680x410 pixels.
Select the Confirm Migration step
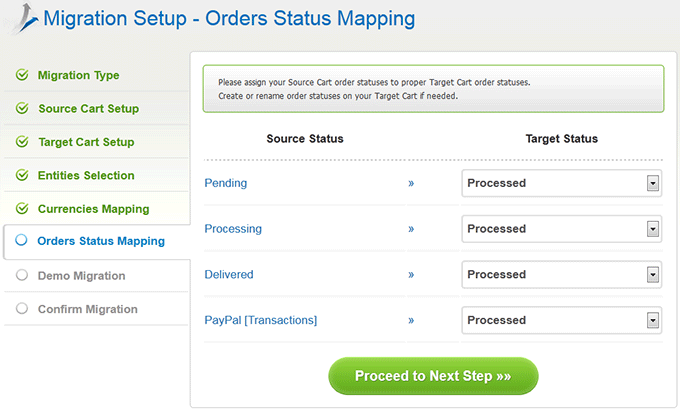(88, 309)
